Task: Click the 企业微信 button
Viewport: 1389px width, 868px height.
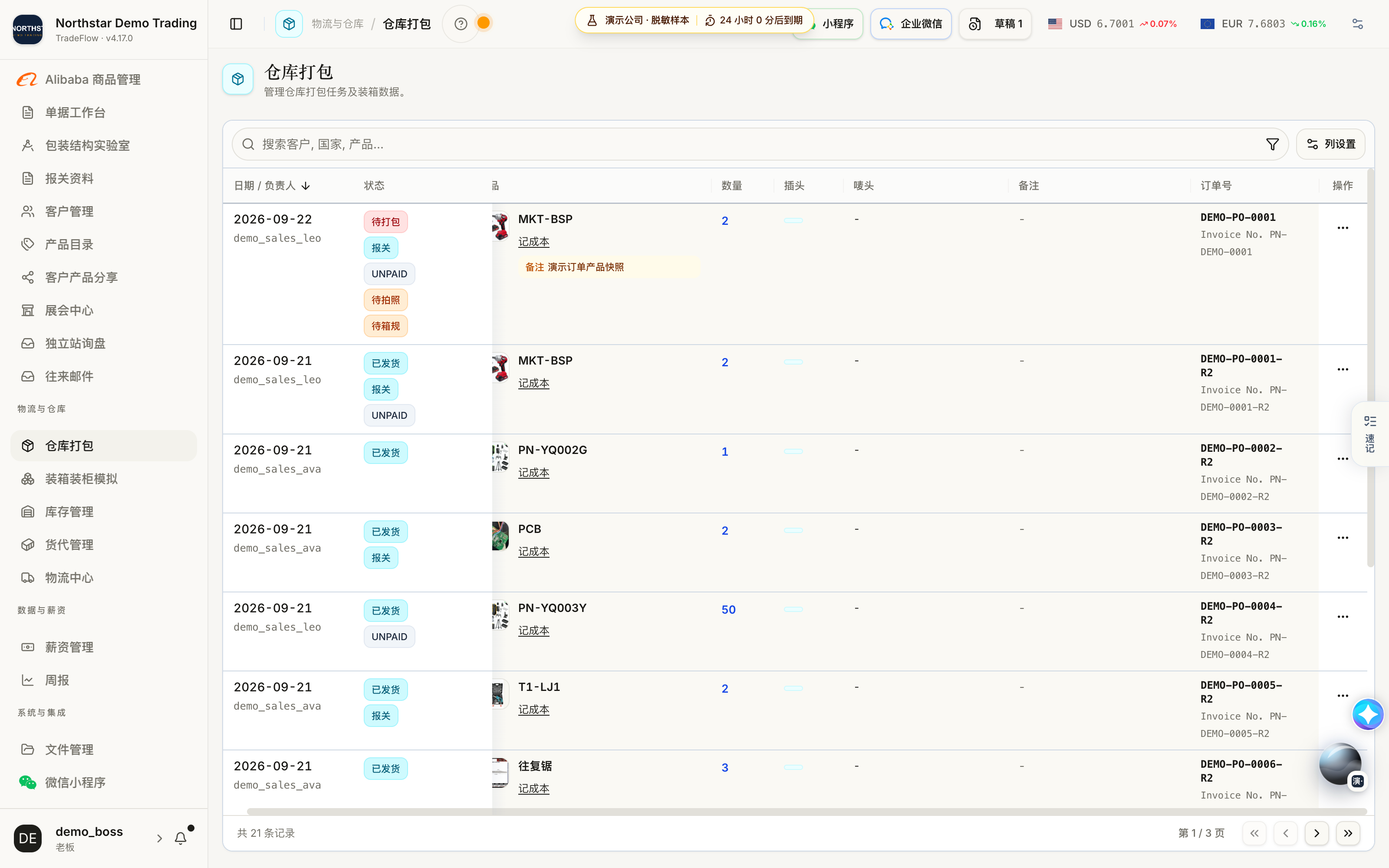Action: click(x=910, y=23)
